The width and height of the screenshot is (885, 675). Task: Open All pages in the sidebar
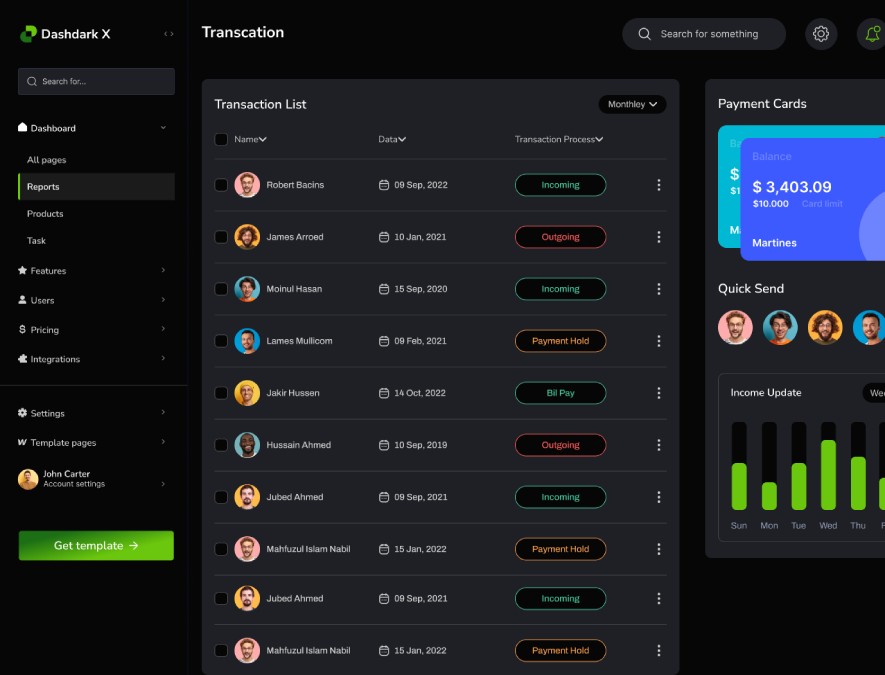coord(46,160)
